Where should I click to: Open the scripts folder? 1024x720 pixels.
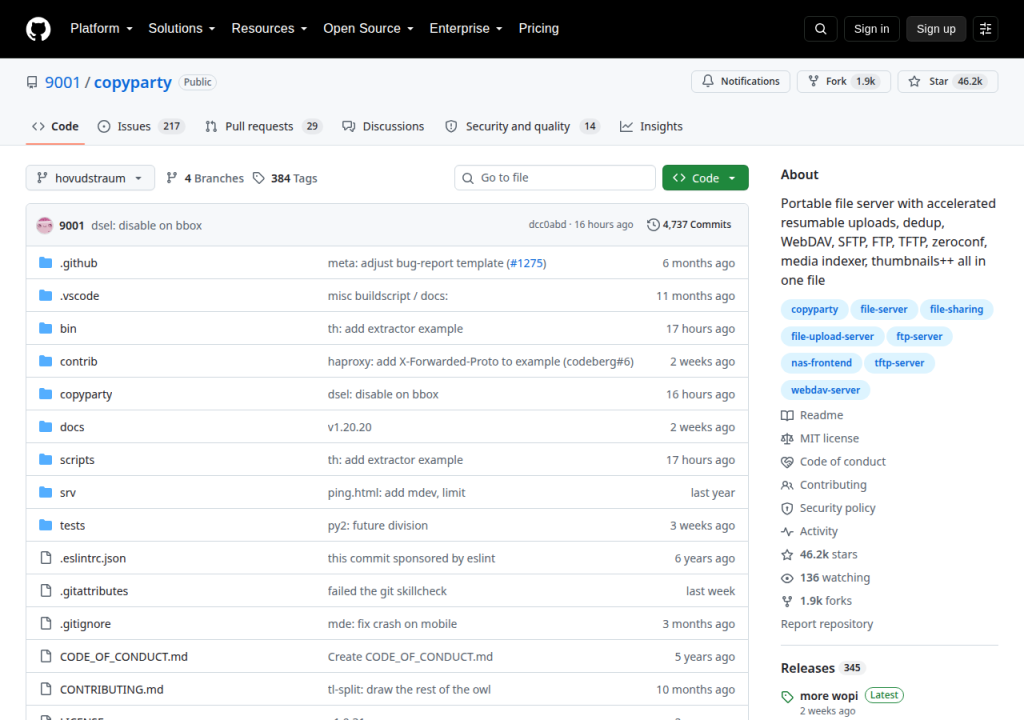[77, 459]
